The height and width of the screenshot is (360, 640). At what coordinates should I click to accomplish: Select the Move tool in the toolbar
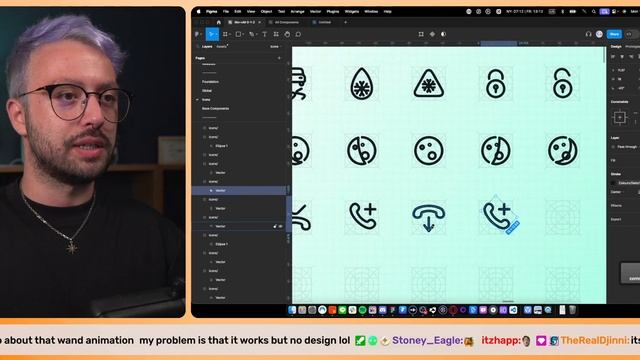211,34
